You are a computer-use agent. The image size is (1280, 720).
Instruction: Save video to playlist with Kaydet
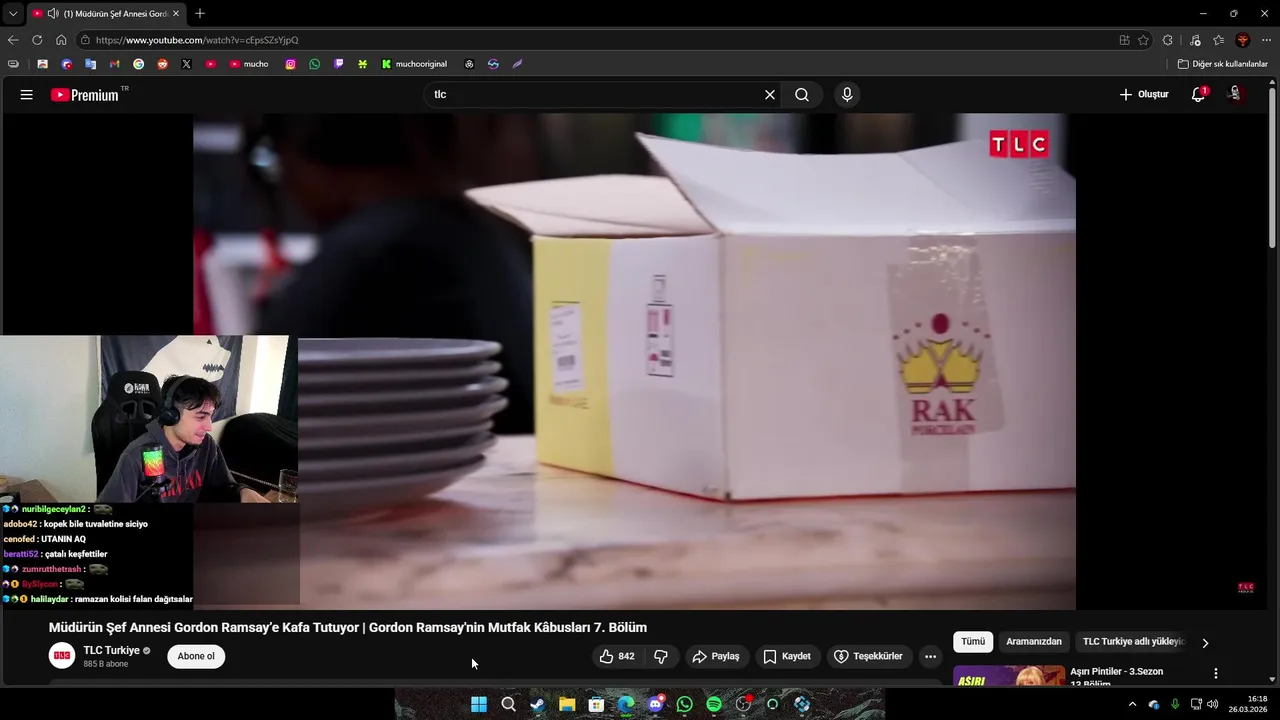(786, 656)
